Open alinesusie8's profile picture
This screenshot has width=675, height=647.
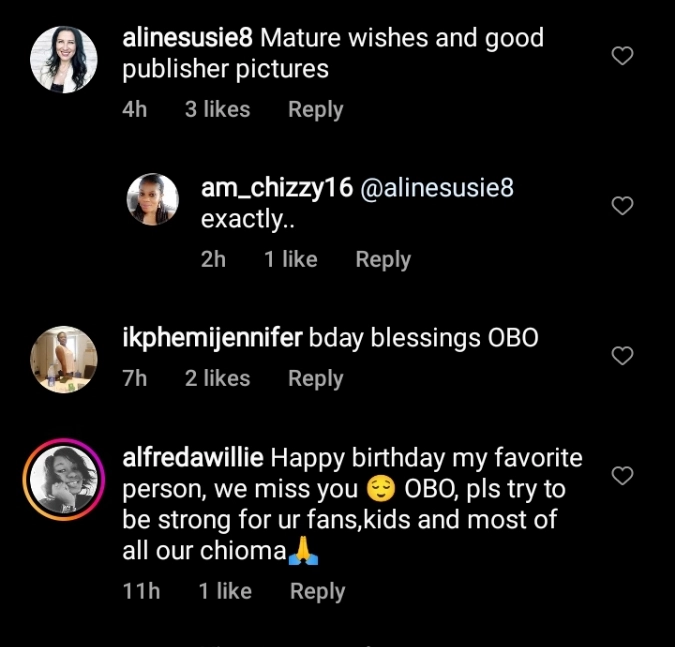[64, 59]
